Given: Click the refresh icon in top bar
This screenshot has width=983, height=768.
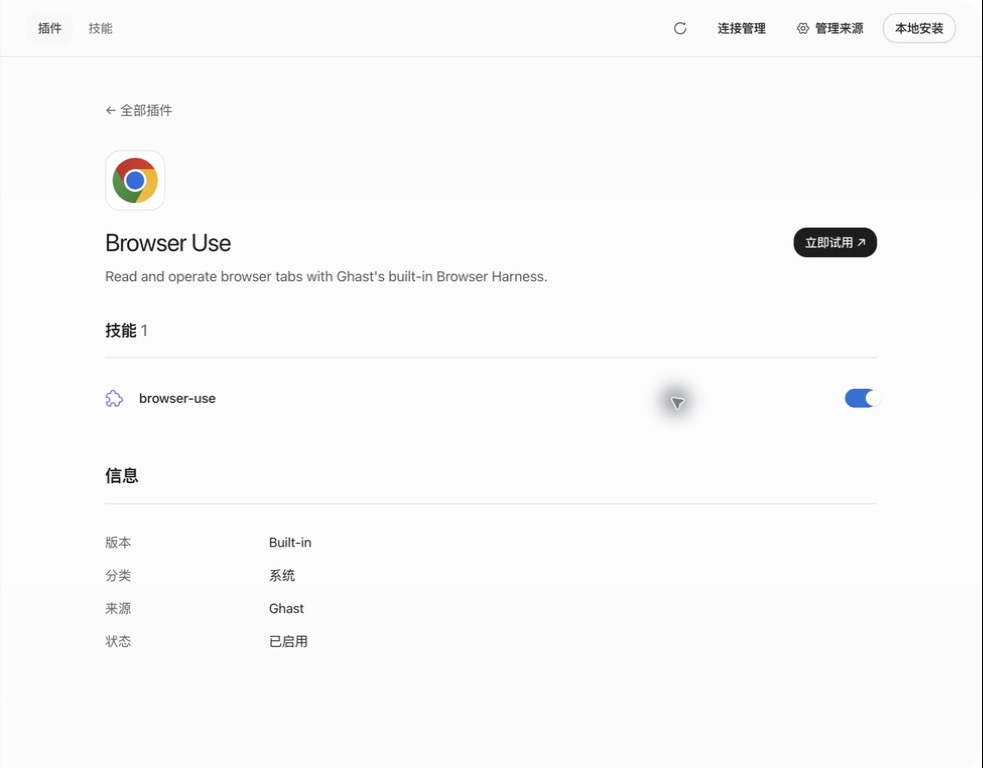Looking at the screenshot, I should (x=680, y=28).
